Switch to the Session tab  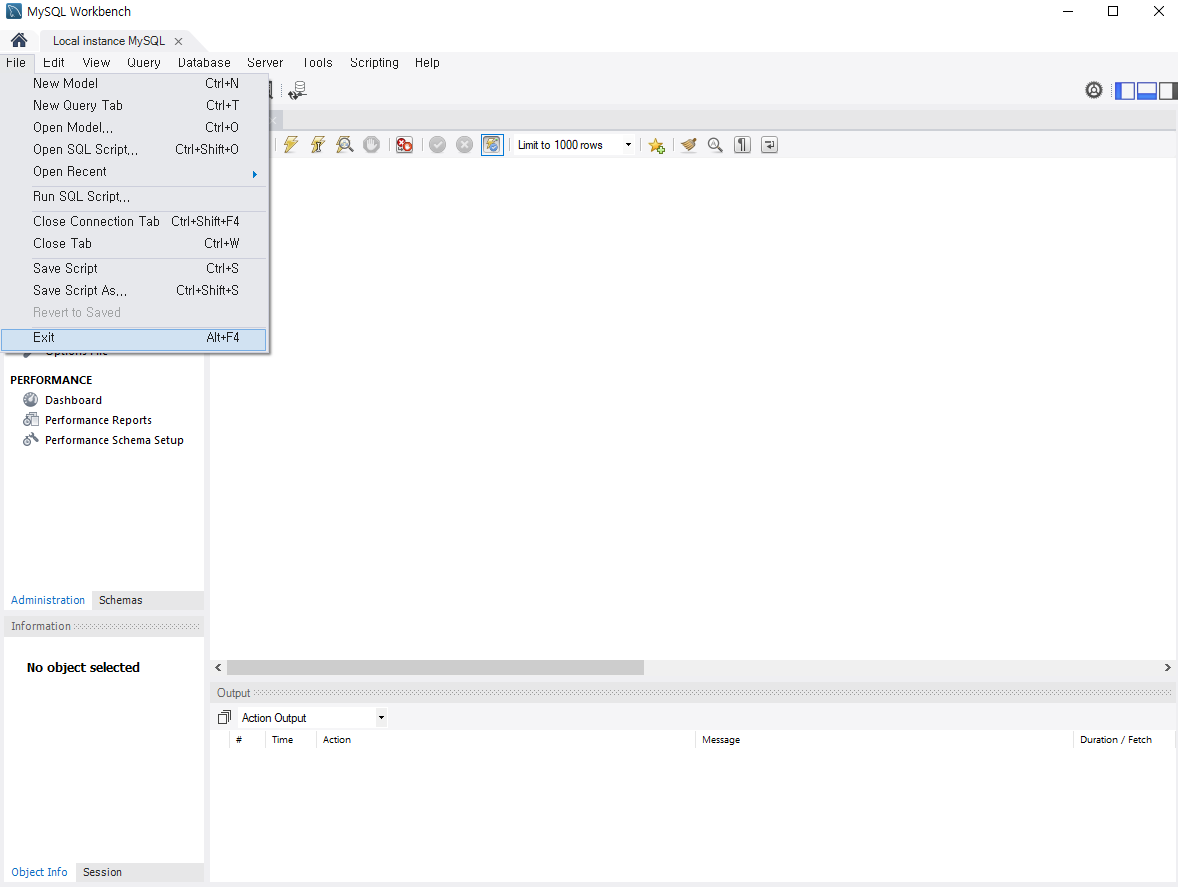pyautogui.click(x=102, y=872)
